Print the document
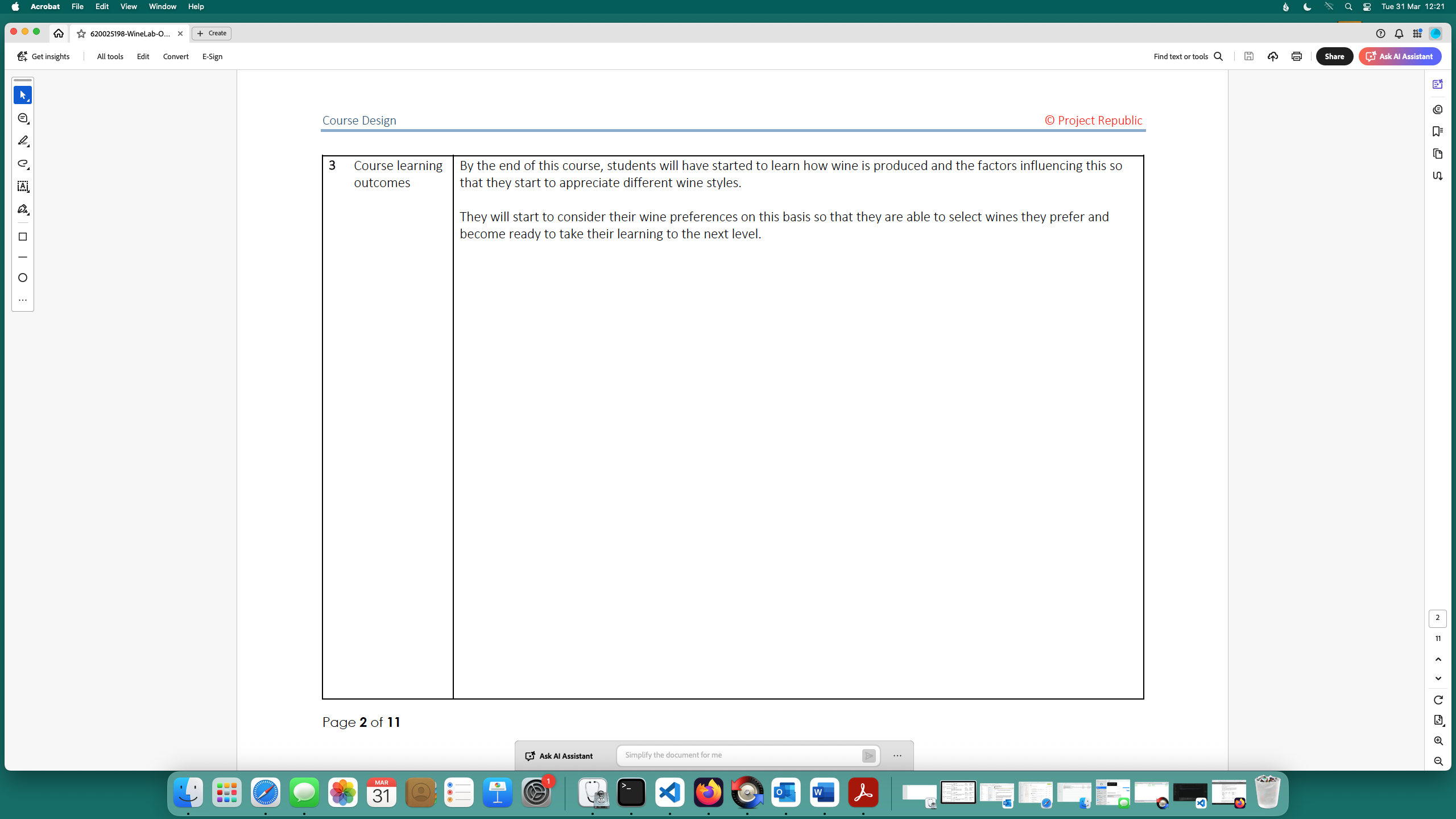Viewport: 1456px width, 819px height. click(1296, 56)
